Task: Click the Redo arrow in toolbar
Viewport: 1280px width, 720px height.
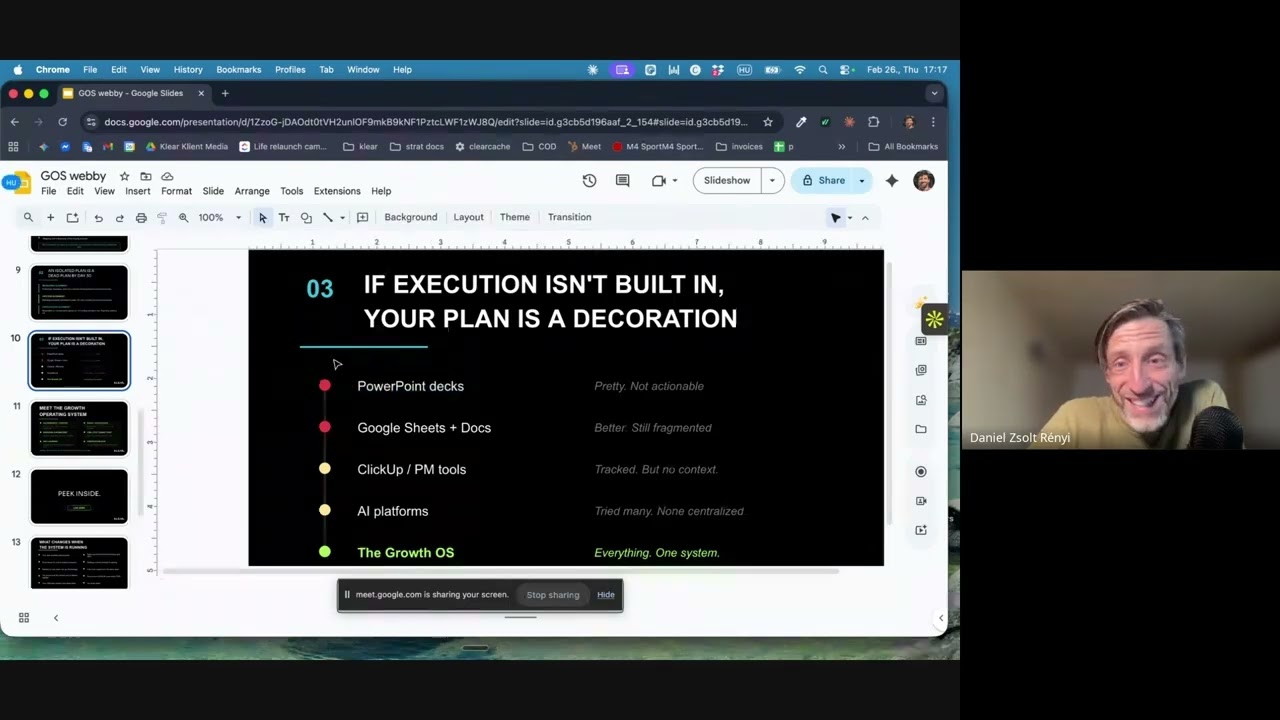Action: click(119, 217)
